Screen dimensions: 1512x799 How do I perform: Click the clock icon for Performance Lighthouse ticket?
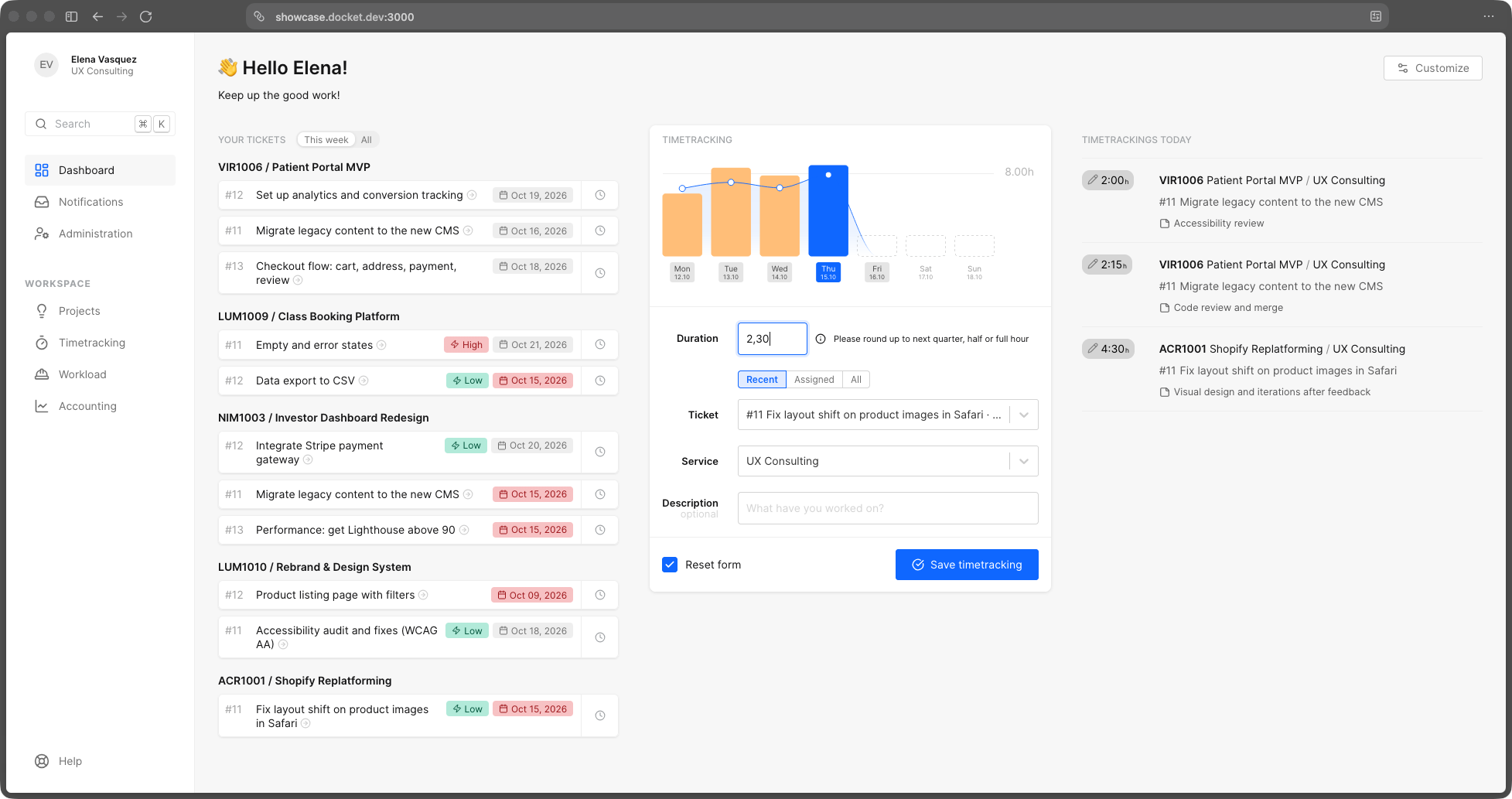600,530
